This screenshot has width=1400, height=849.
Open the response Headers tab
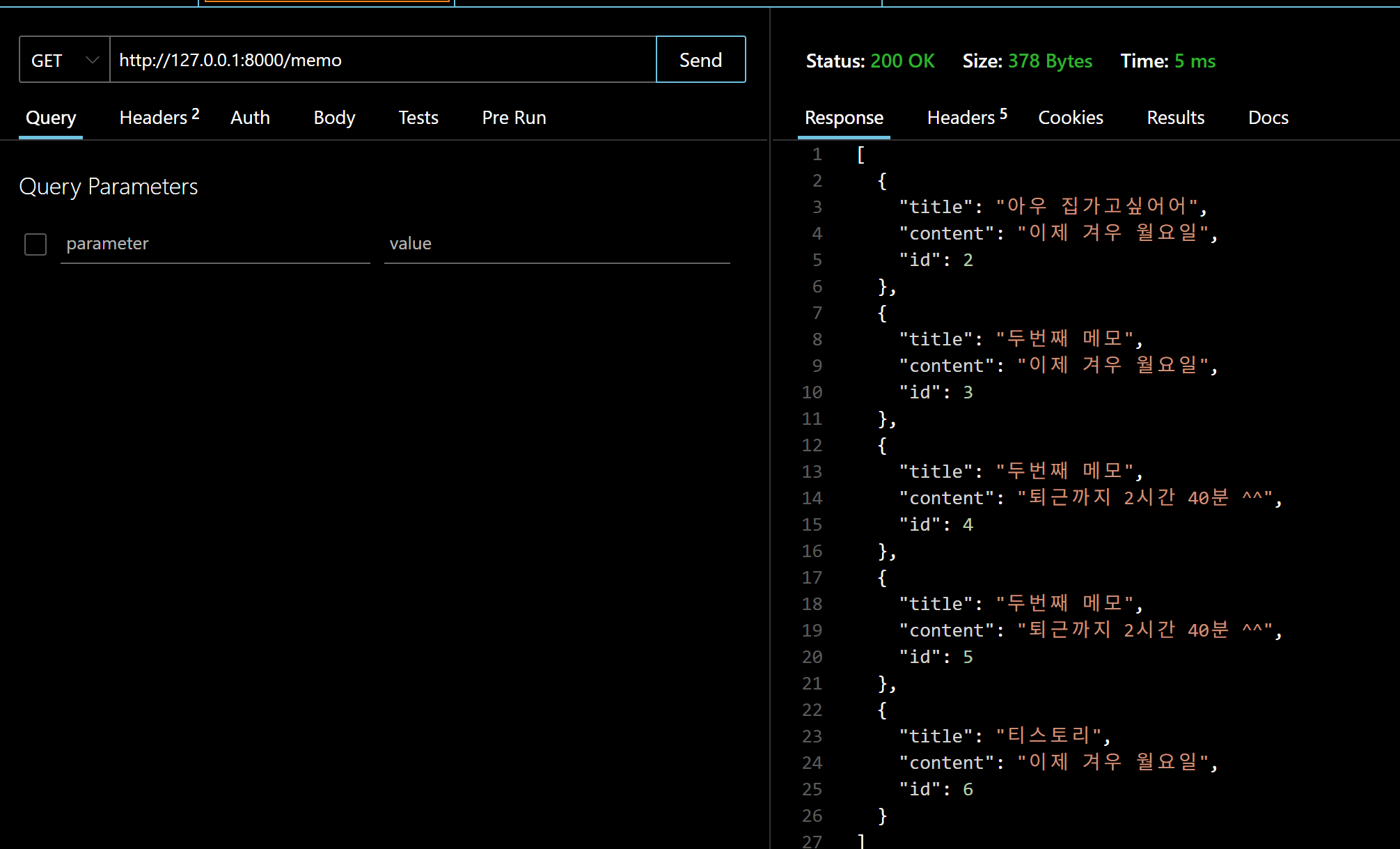pos(966,118)
